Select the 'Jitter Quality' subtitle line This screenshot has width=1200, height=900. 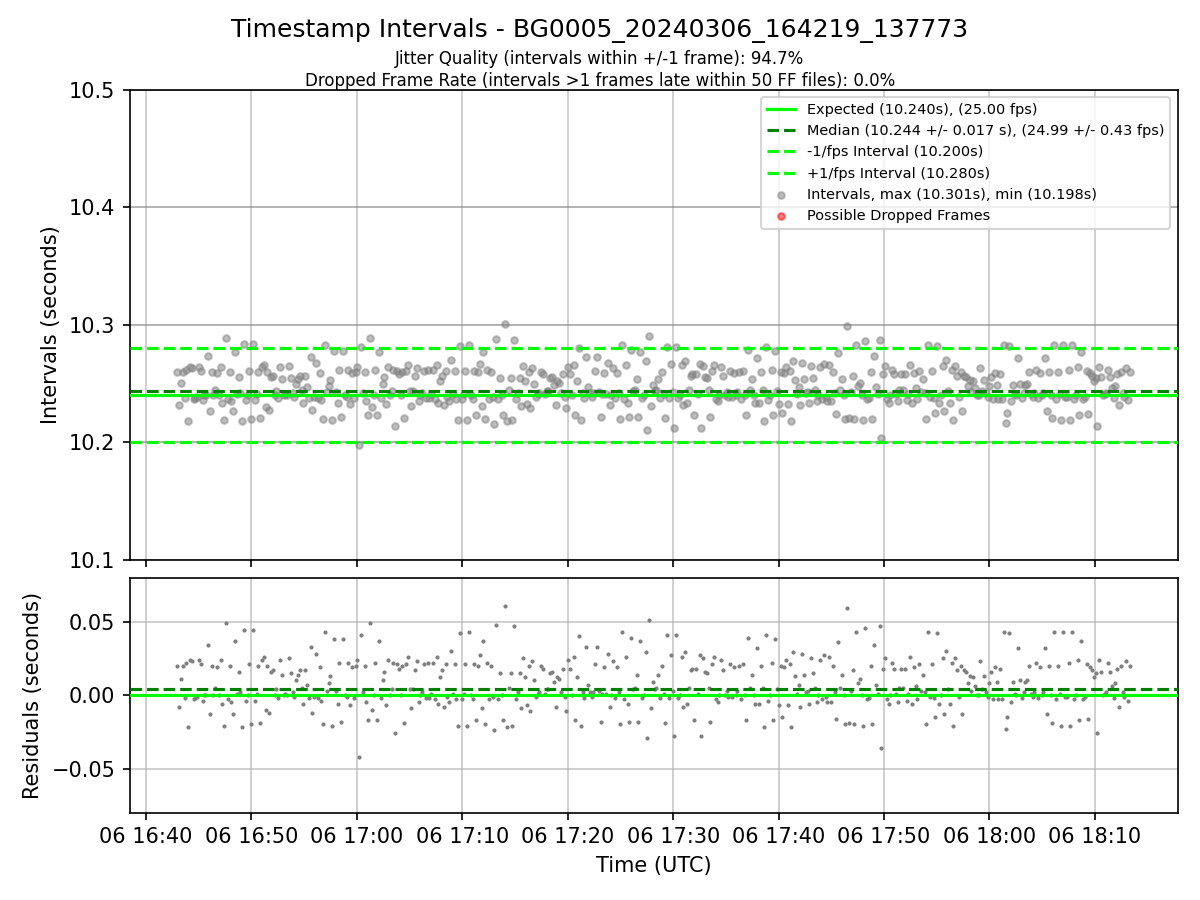point(599,59)
